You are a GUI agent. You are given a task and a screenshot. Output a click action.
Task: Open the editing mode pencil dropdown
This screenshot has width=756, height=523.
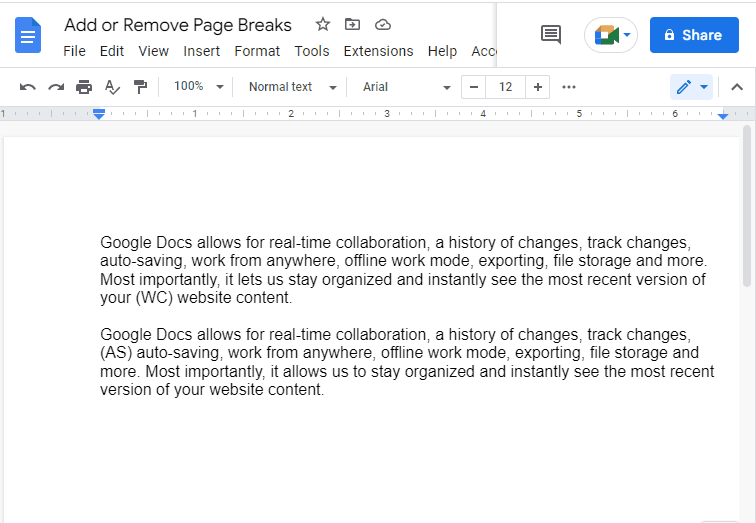pos(691,87)
